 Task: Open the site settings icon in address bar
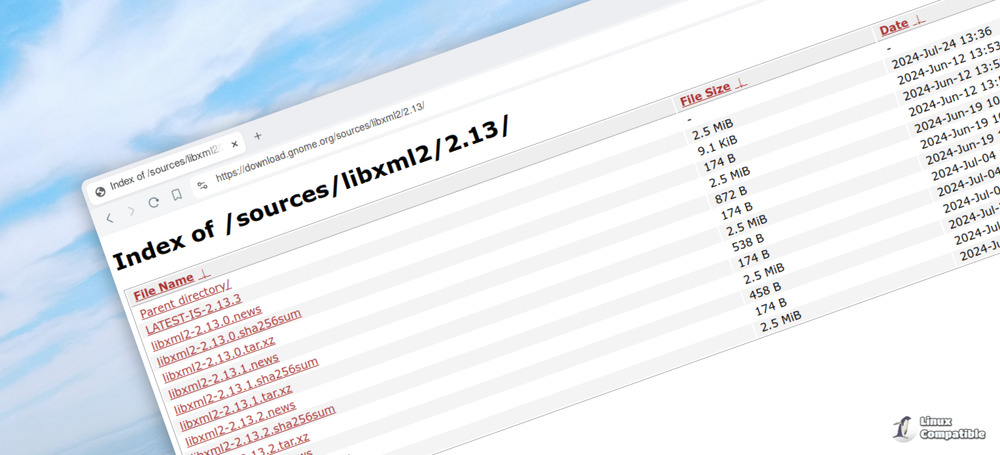202,185
